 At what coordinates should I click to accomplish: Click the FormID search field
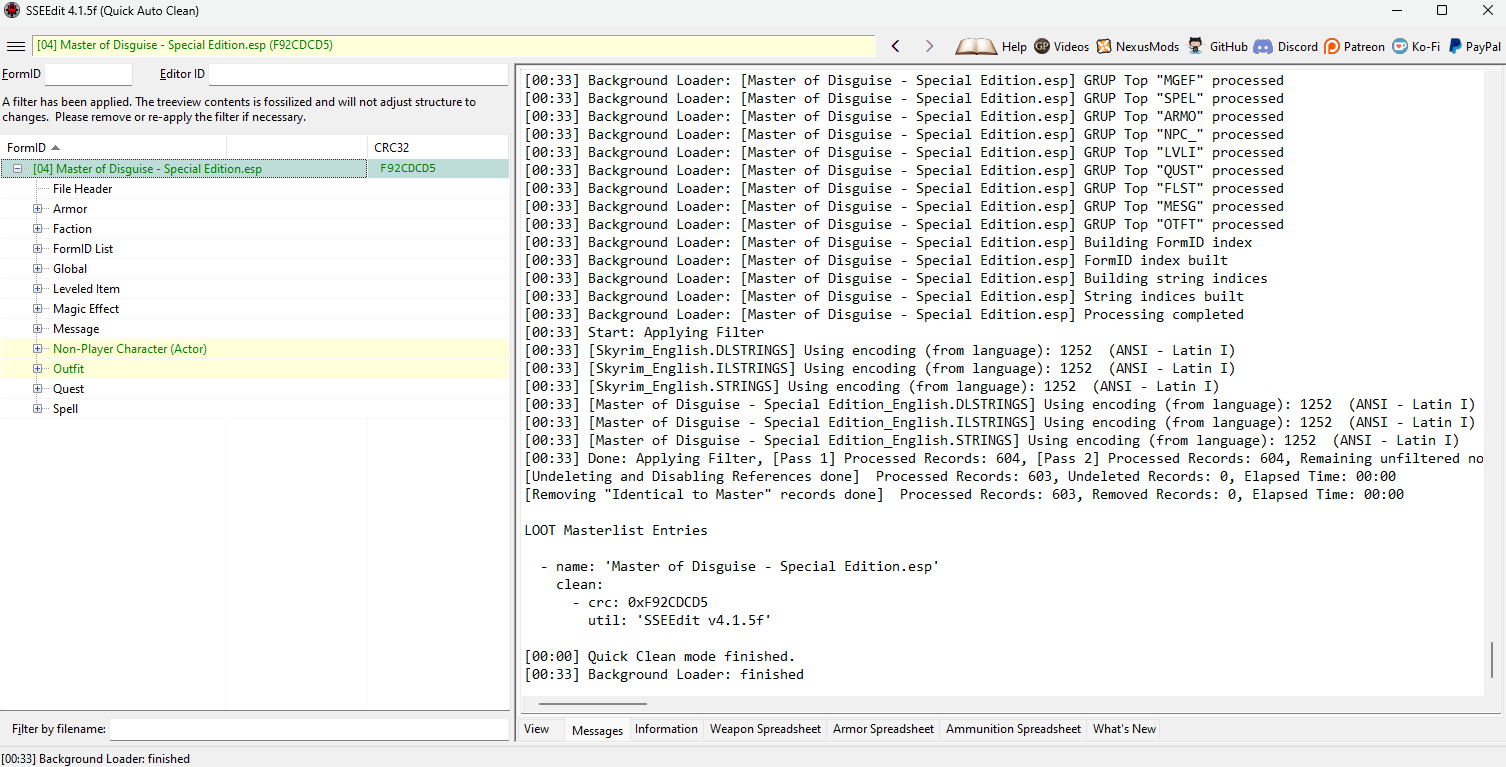coord(88,74)
